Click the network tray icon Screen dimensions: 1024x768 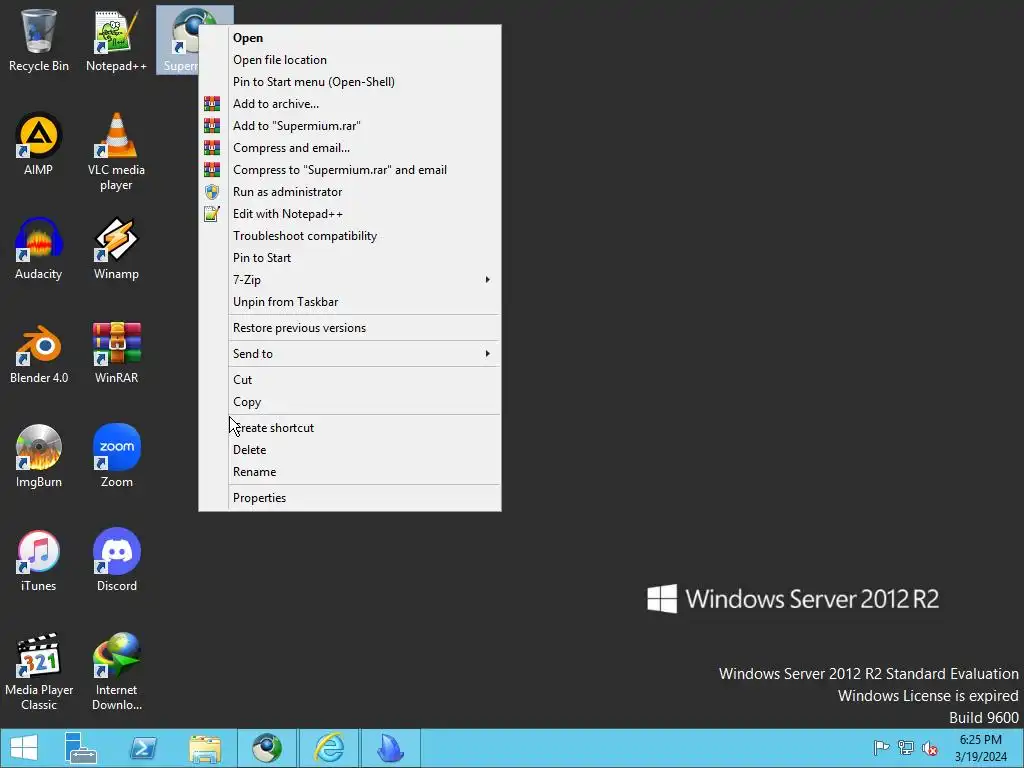click(x=906, y=748)
